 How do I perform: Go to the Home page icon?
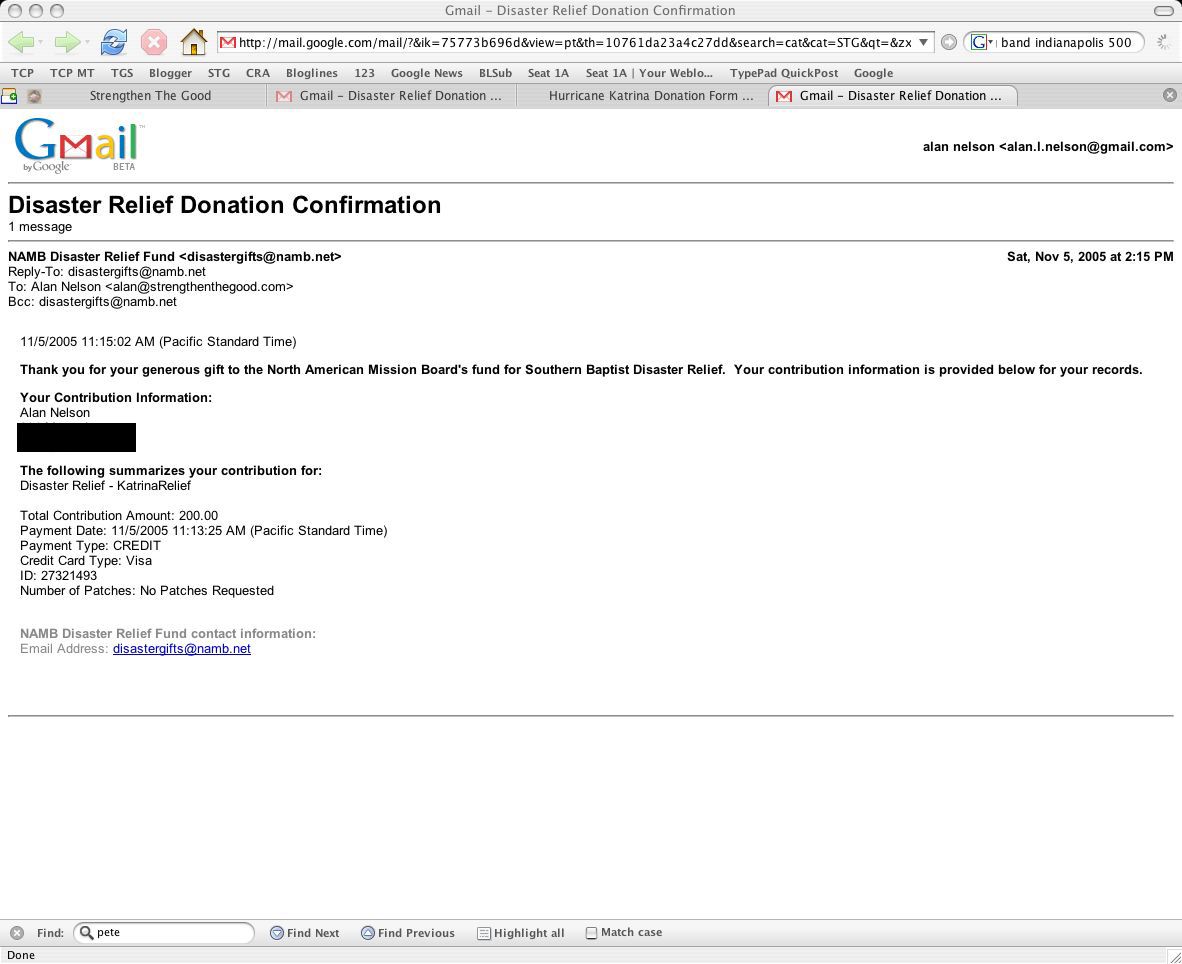pos(193,42)
